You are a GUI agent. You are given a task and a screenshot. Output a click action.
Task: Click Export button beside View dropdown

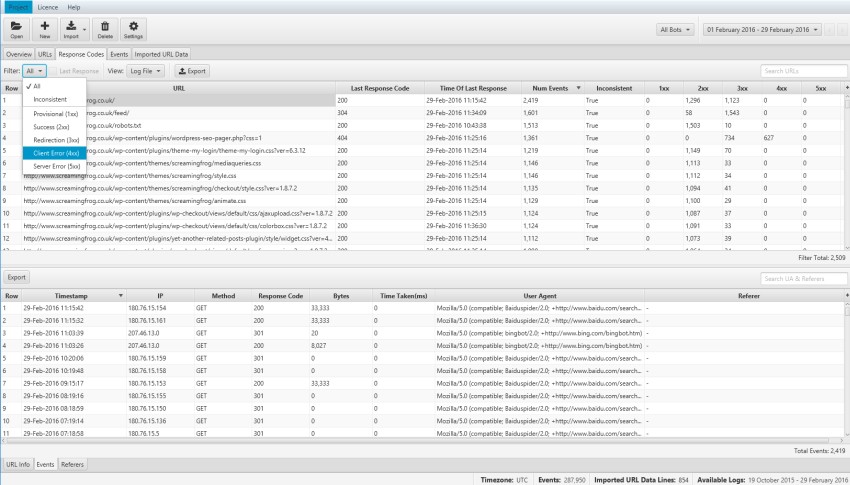[192, 71]
